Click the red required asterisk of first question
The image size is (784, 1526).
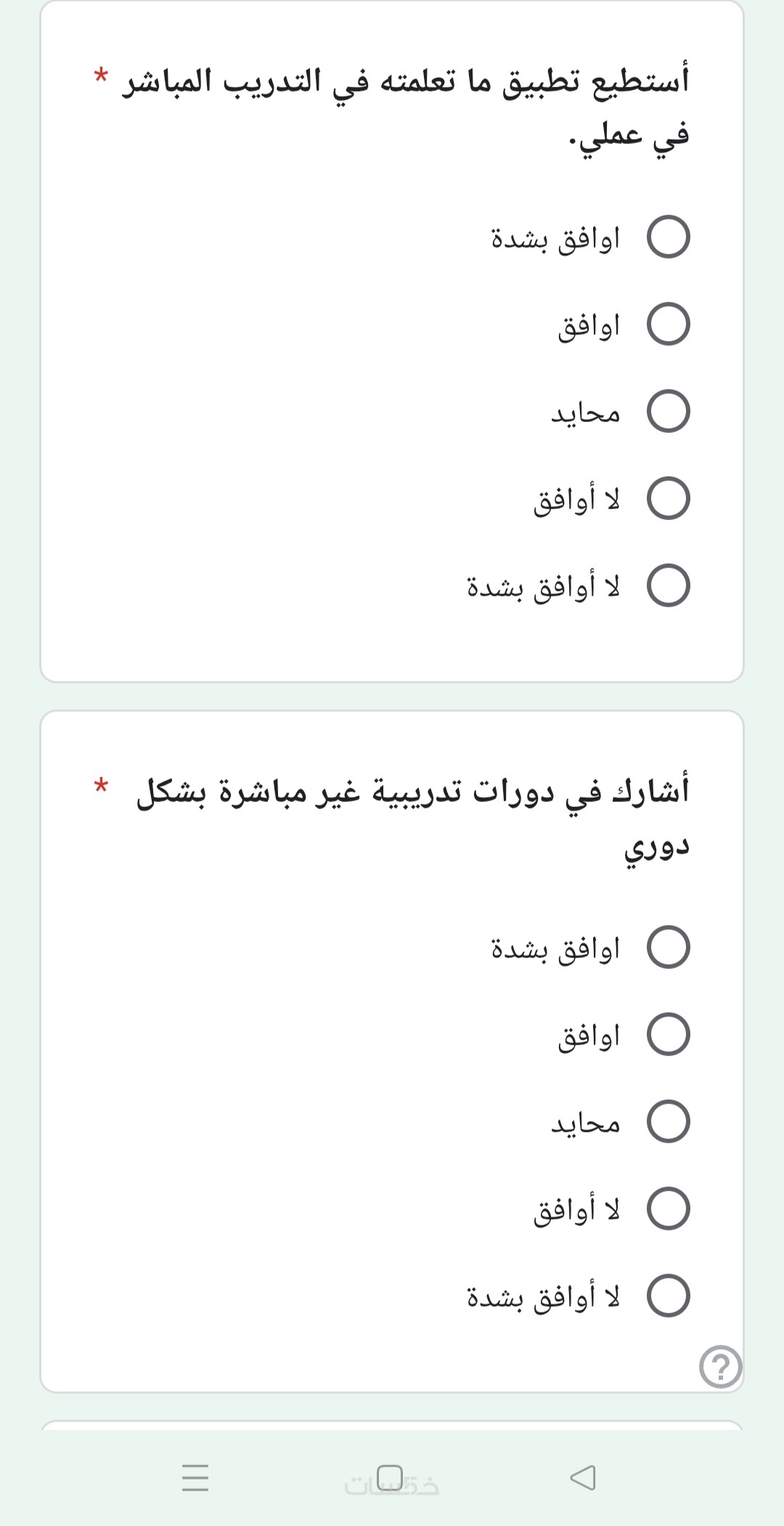click(x=101, y=75)
